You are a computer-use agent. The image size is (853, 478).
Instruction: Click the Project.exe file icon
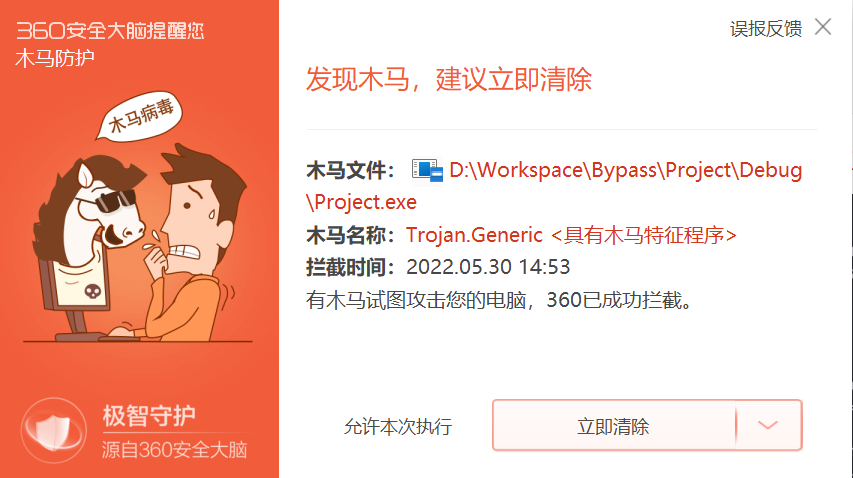pyautogui.click(x=427, y=170)
